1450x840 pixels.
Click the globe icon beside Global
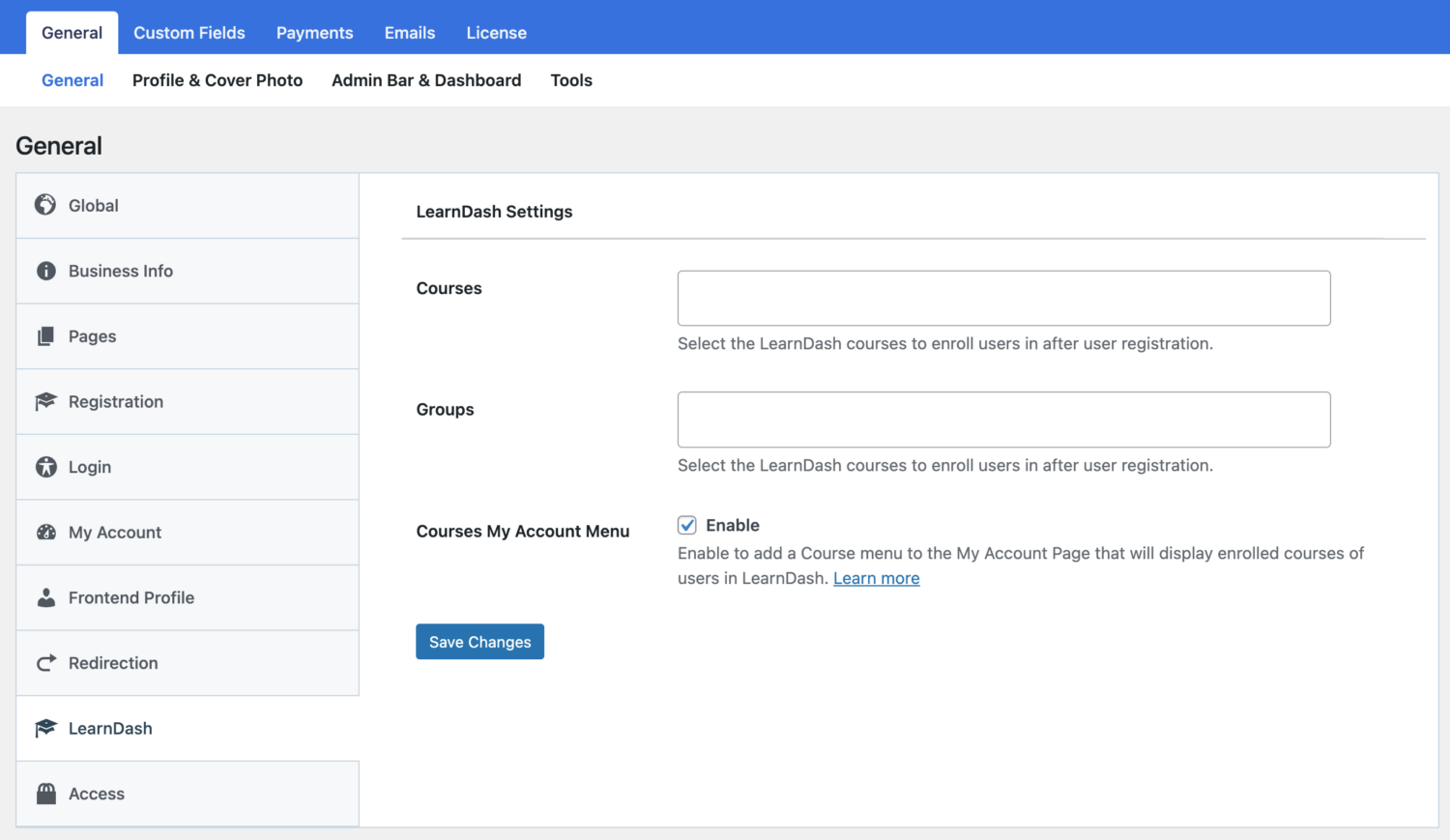click(x=45, y=205)
